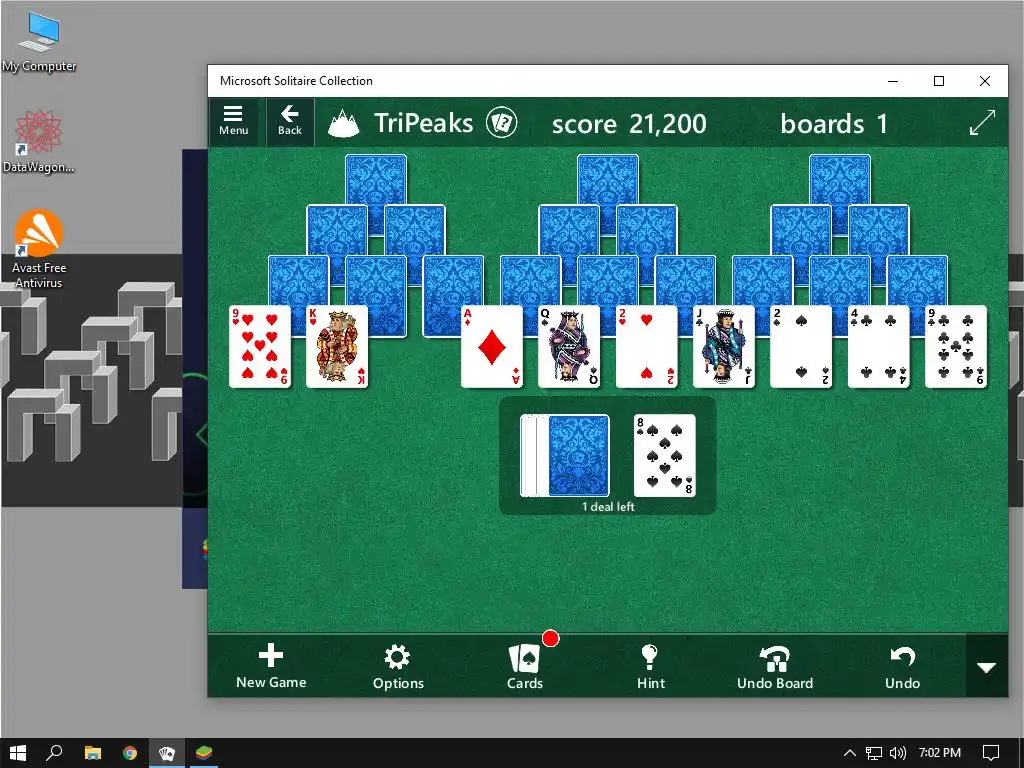Select the King of hearts card
This screenshot has height=768, width=1024.
[x=337, y=347]
